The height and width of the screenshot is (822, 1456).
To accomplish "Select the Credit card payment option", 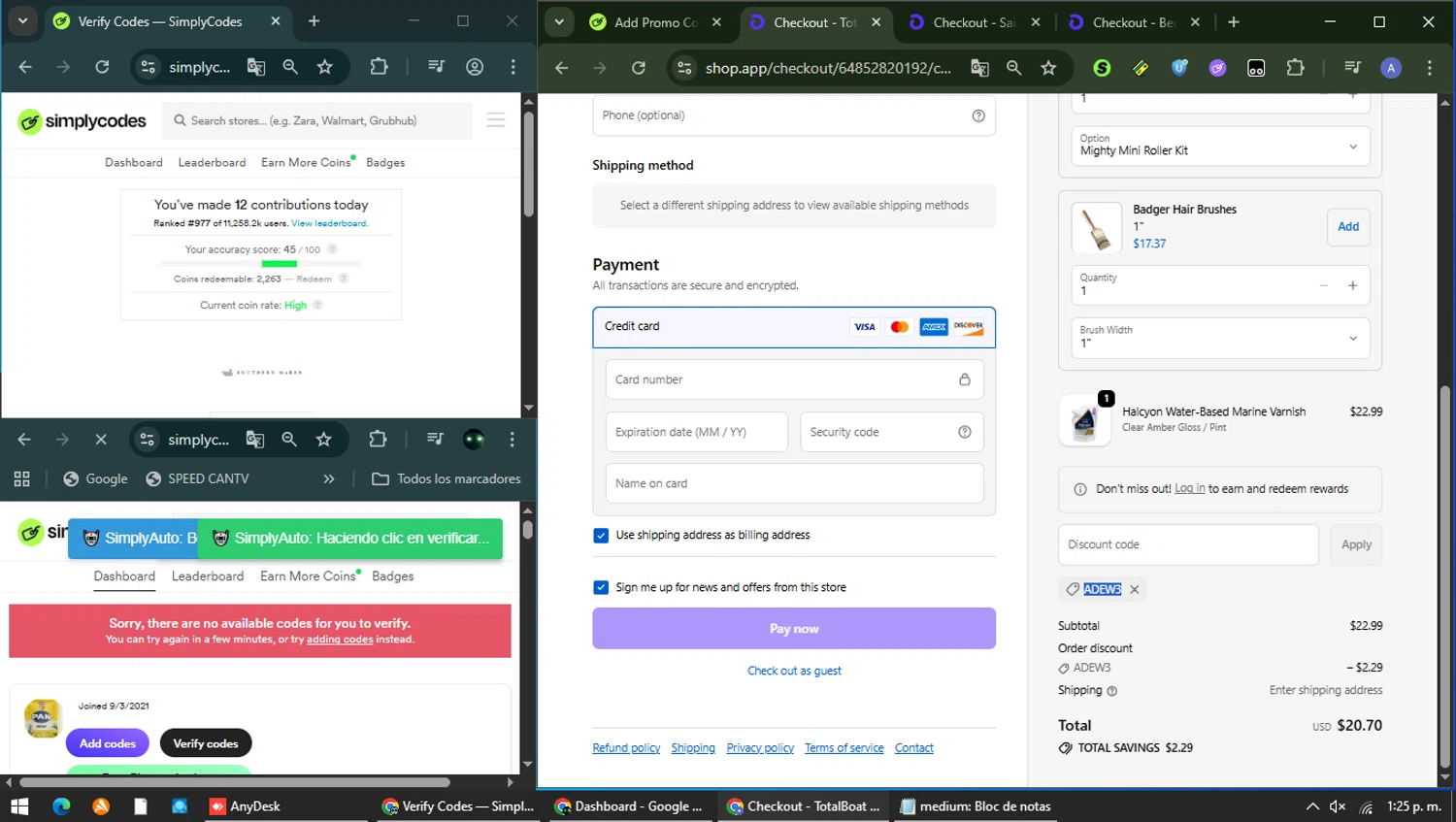I will tap(794, 327).
